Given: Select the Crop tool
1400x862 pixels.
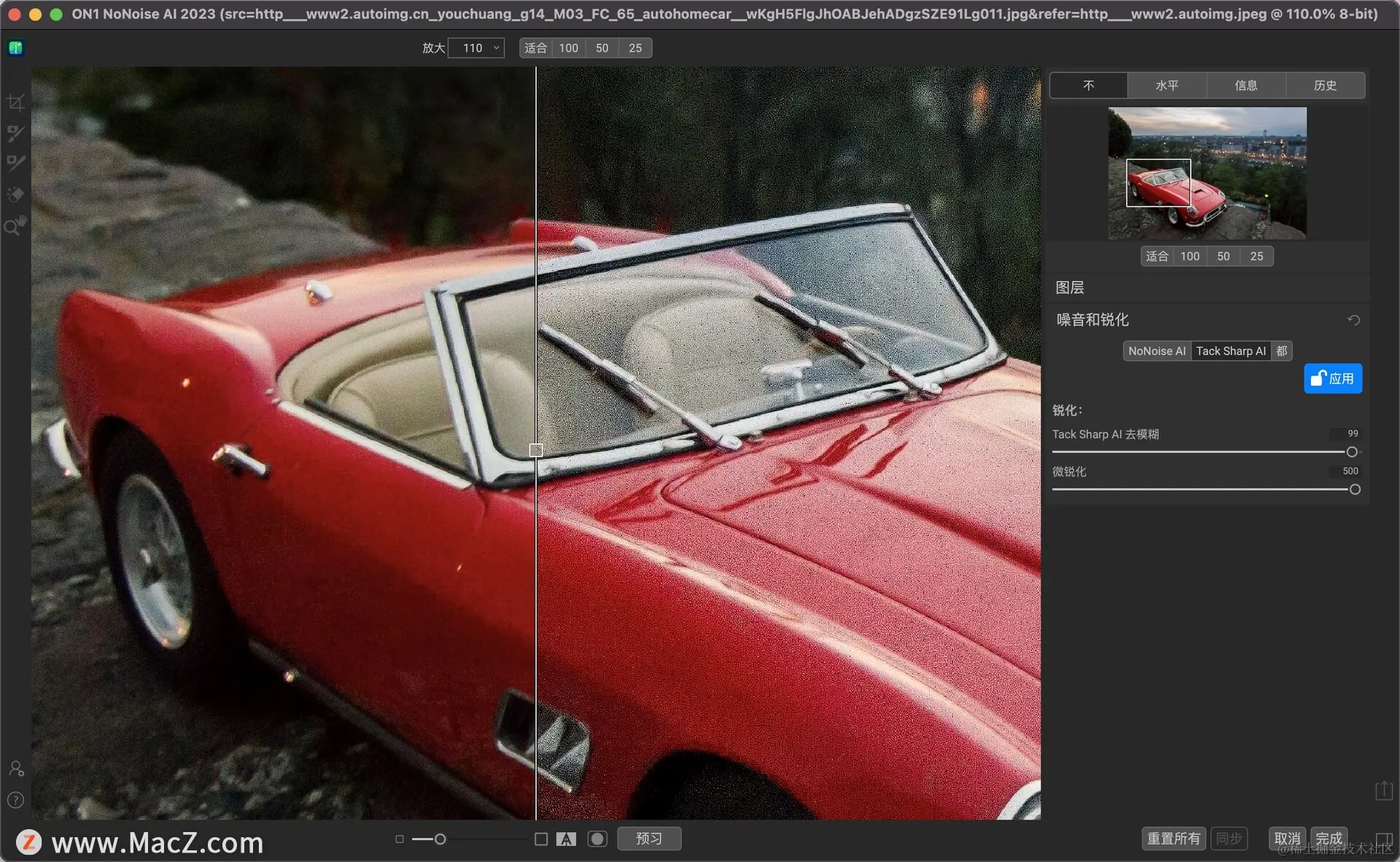Looking at the screenshot, I should pyautogui.click(x=15, y=103).
